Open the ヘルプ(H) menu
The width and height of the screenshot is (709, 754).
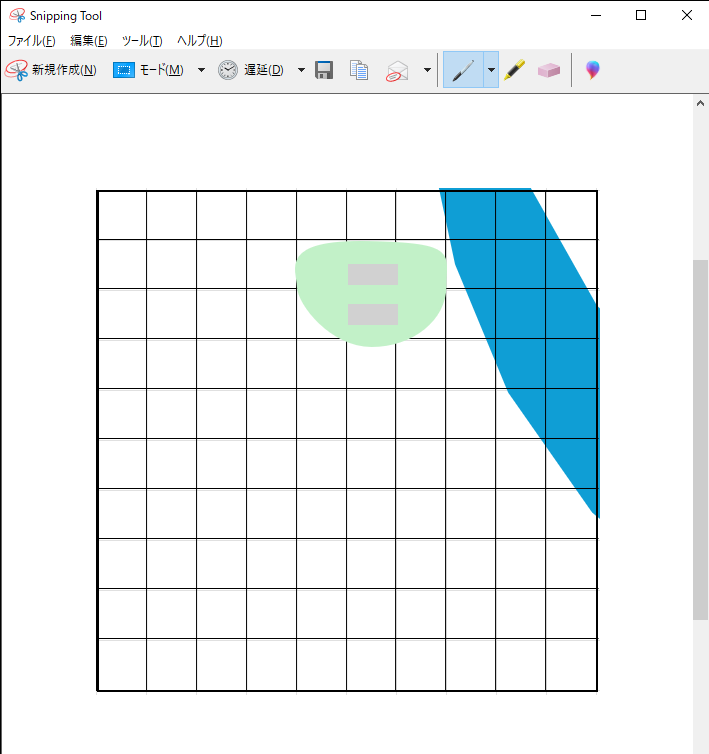click(x=200, y=41)
